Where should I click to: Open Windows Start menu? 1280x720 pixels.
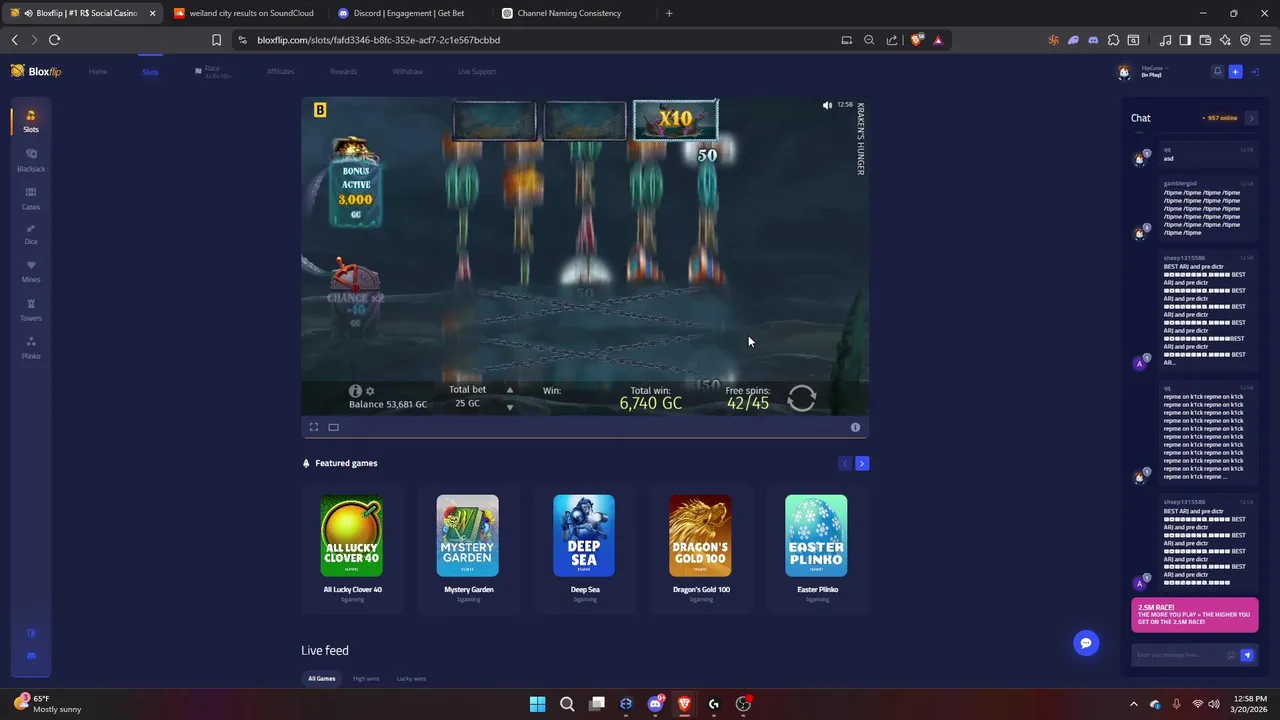[537, 704]
